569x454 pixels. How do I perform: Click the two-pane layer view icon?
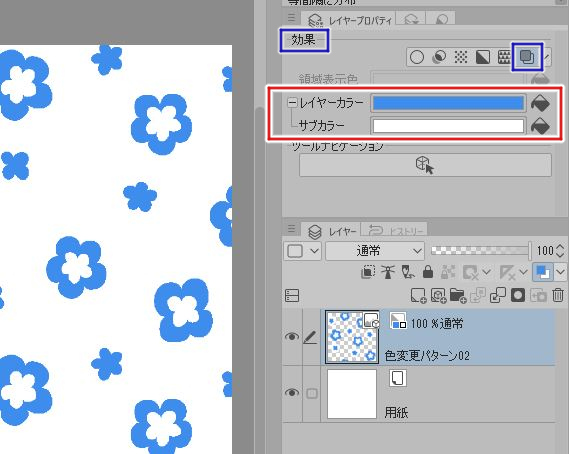[292, 295]
